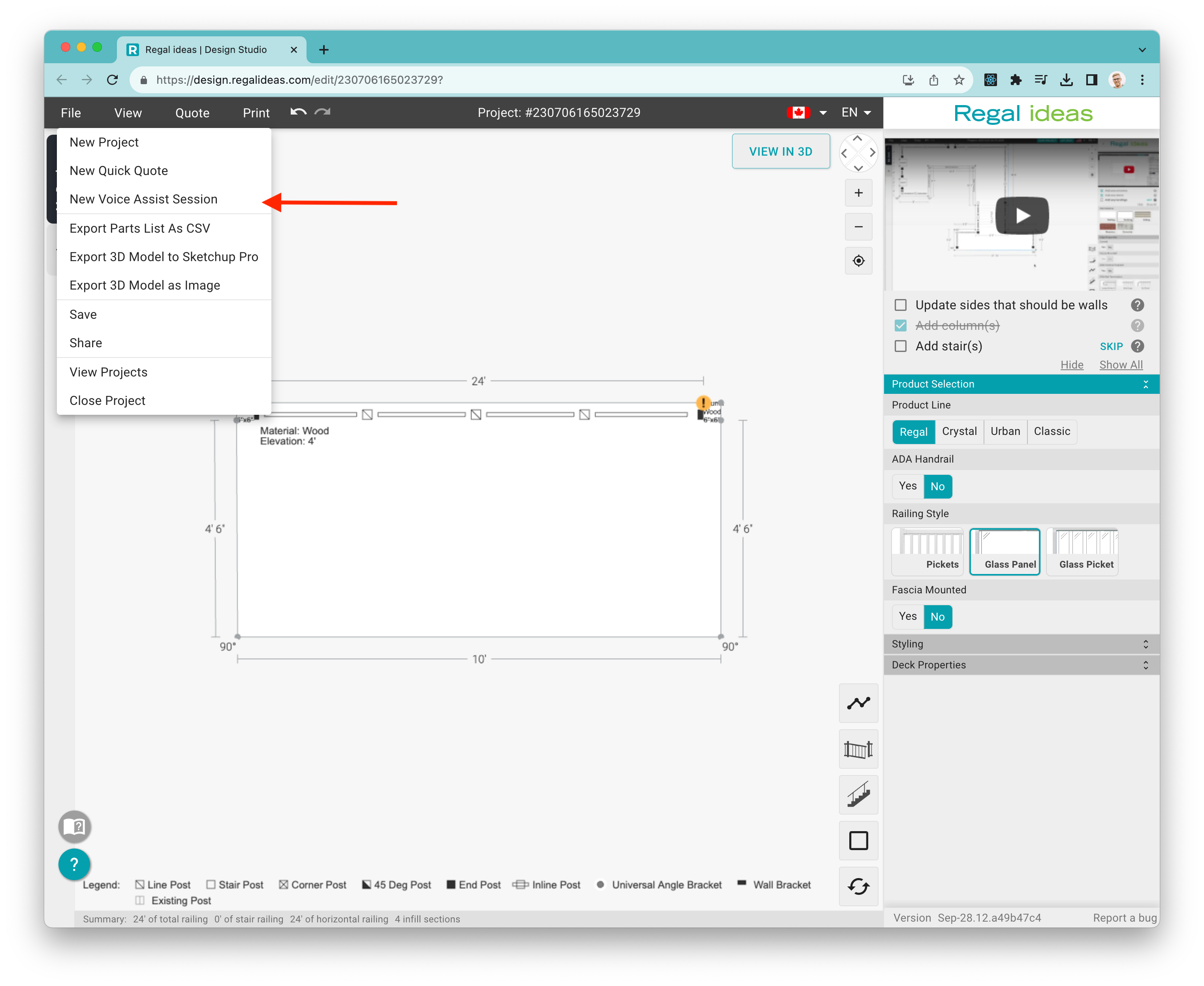Select Regal product line
Screen dimensions: 1204x986
(913, 432)
